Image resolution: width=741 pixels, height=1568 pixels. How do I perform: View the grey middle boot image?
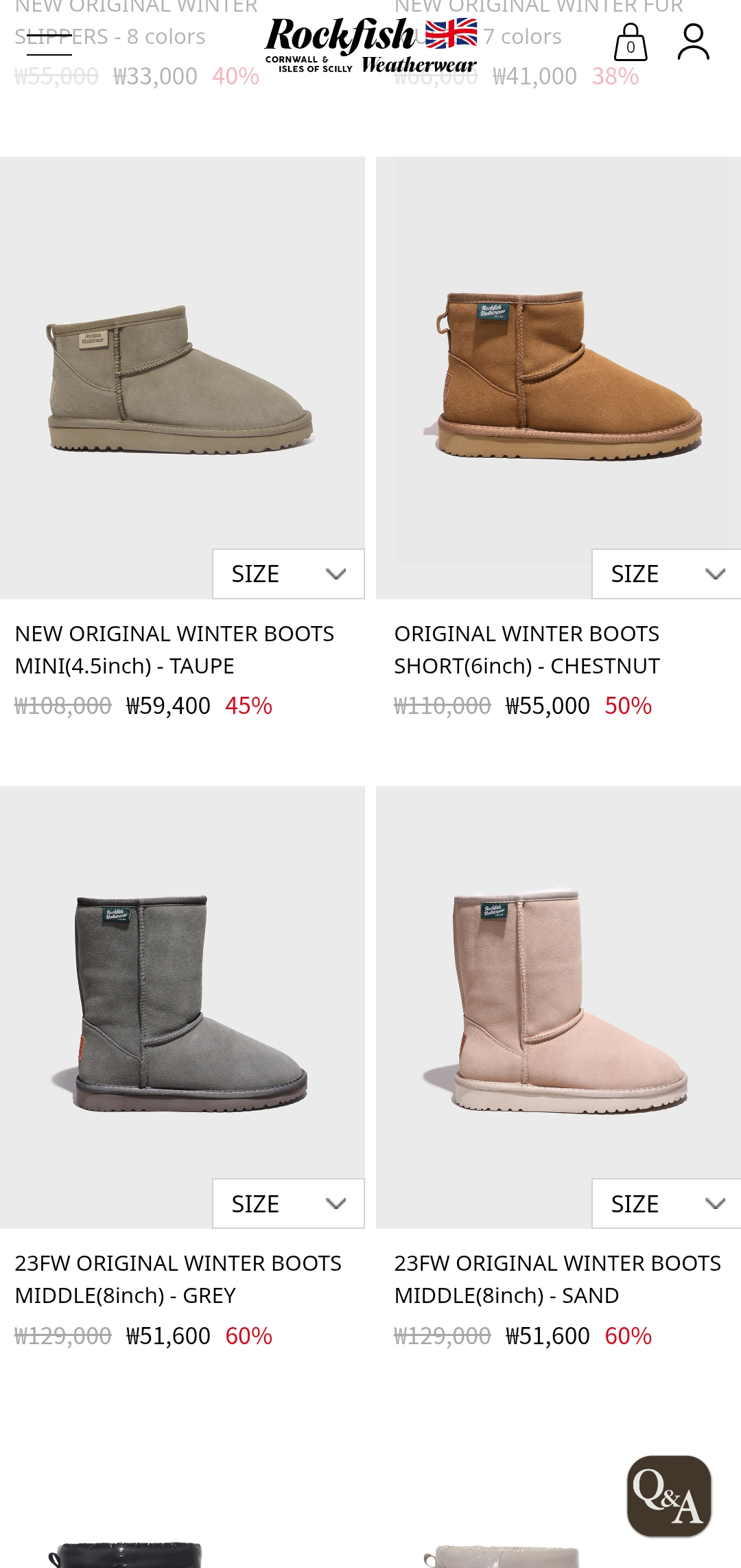click(x=182, y=1007)
